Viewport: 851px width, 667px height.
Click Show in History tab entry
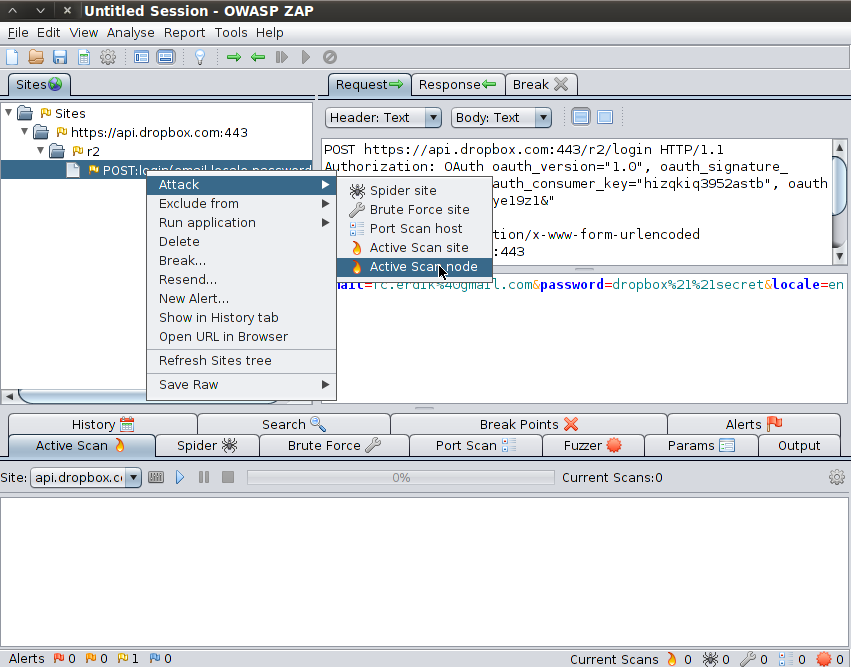(x=242, y=317)
